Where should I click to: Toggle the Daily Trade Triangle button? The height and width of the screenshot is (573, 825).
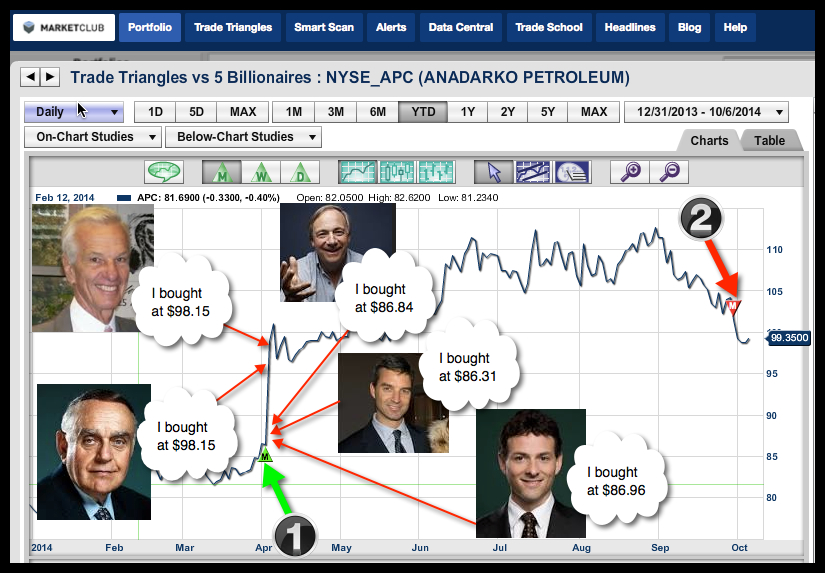pos(300,172)
